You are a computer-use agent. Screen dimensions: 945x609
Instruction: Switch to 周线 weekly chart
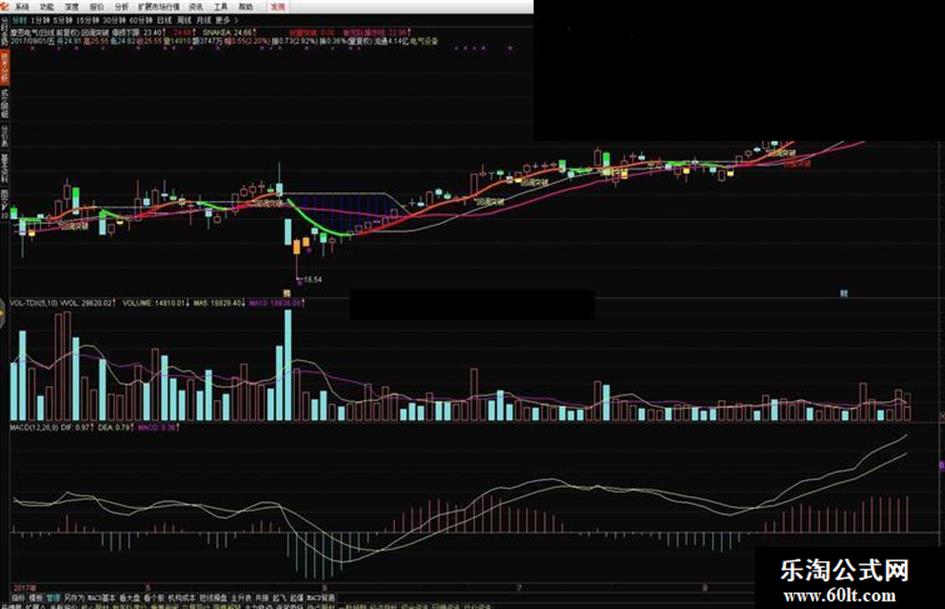point(184,21)
